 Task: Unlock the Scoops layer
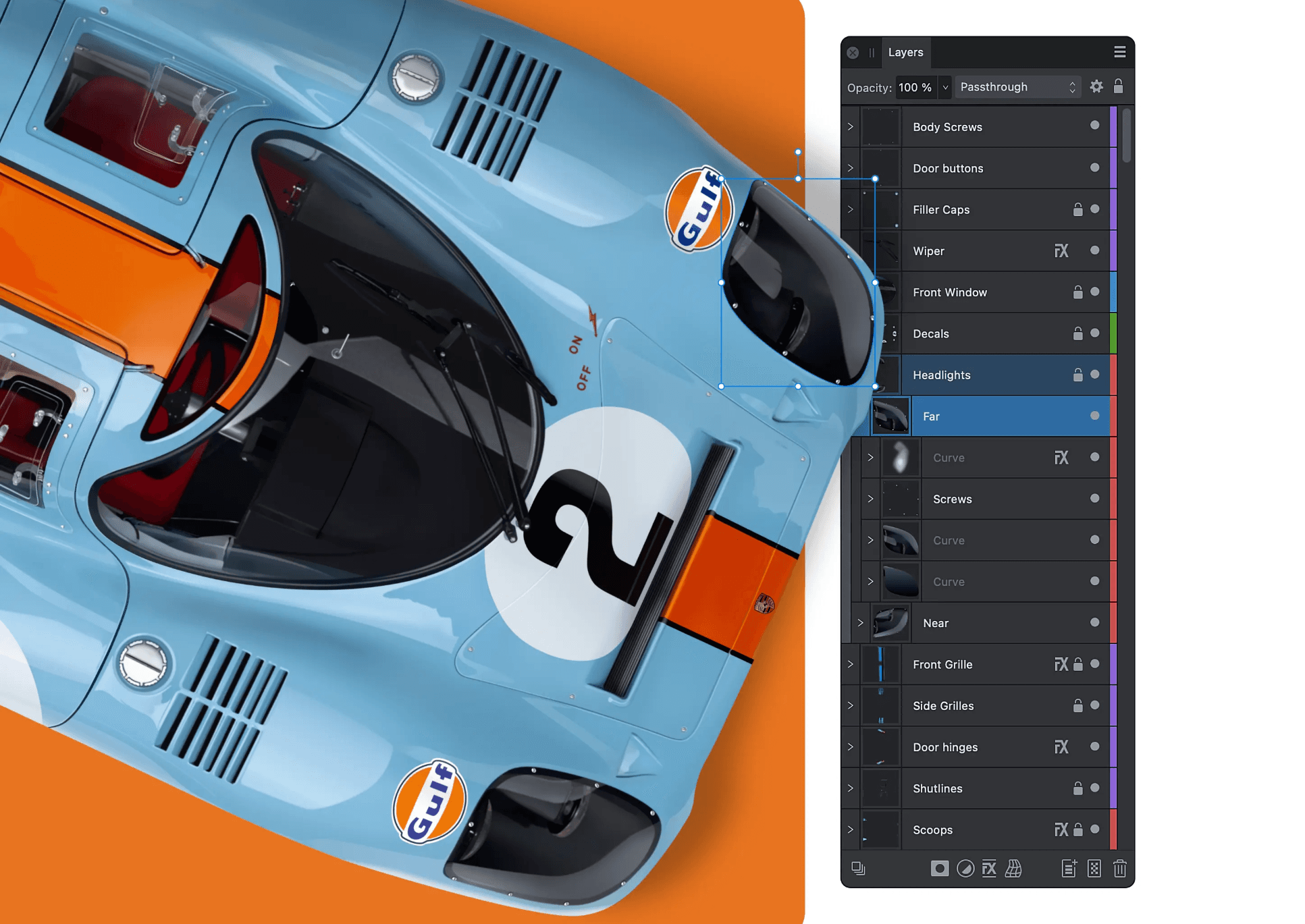1078,830
